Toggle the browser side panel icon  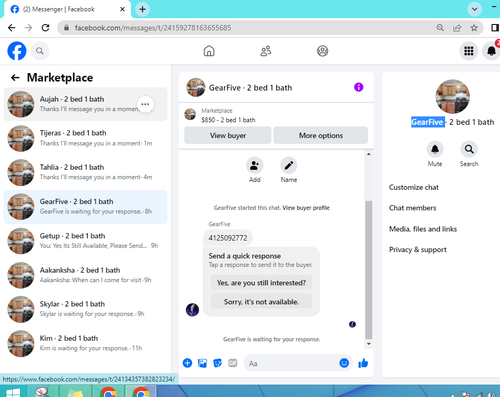(495, 28)
